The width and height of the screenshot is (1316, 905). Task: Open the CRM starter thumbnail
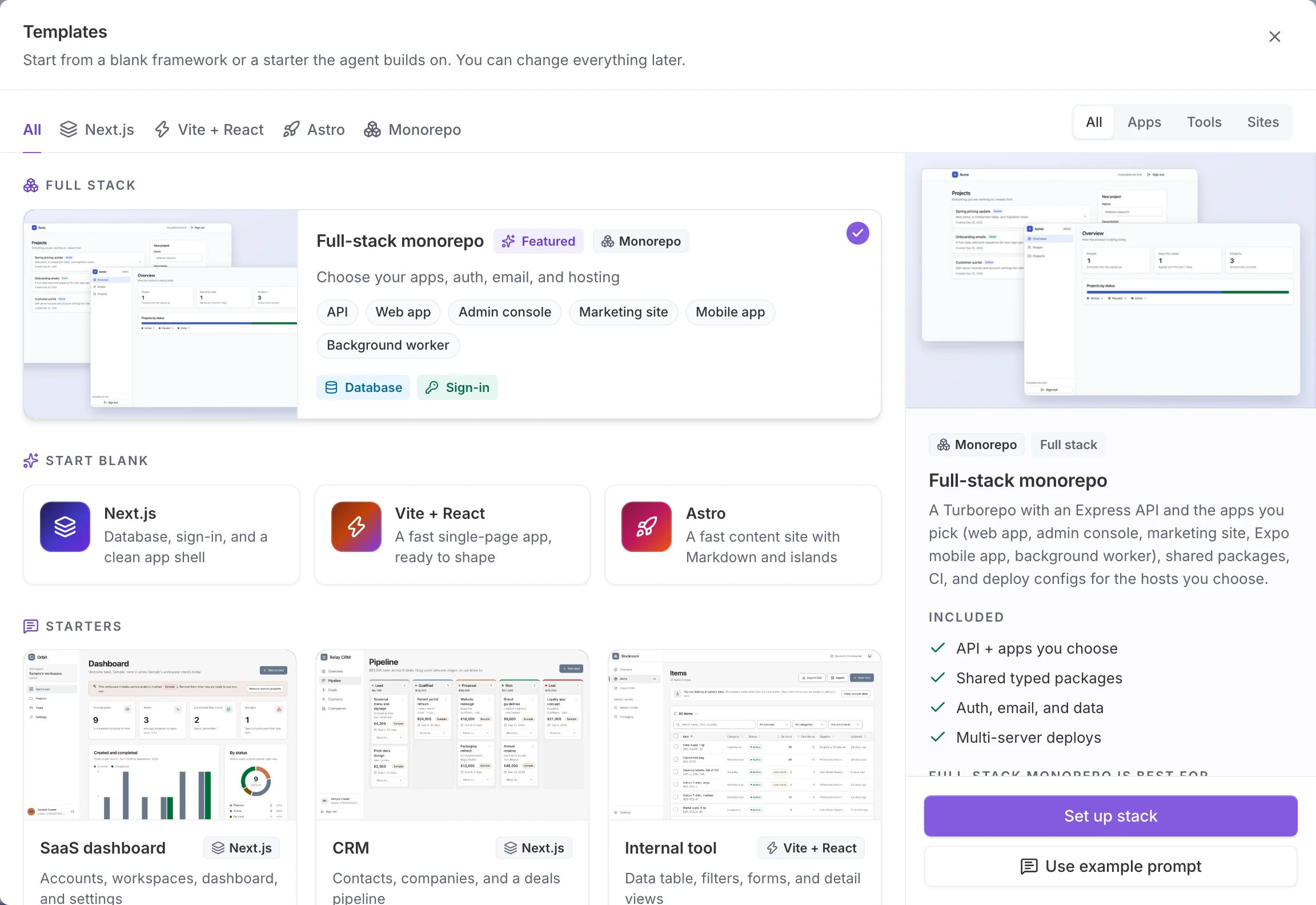click(x=452, y=735)
